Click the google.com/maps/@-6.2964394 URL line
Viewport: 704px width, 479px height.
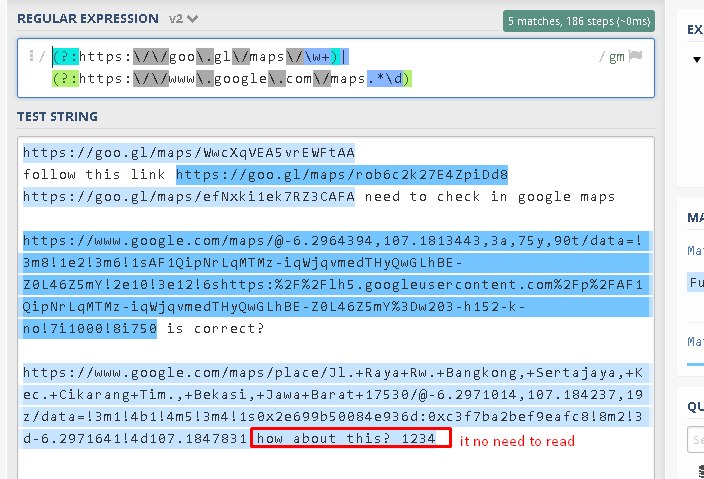click(333, 241)
